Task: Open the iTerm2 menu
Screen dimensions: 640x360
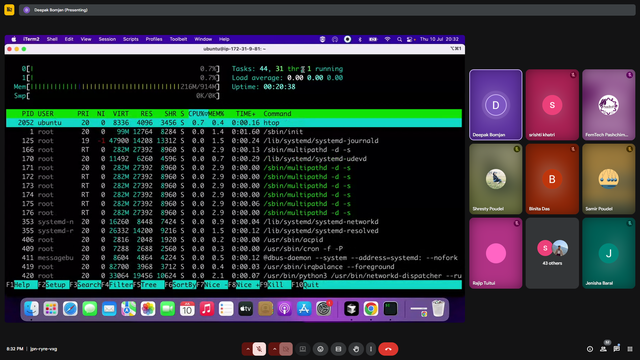Action: tap(31, 39)
